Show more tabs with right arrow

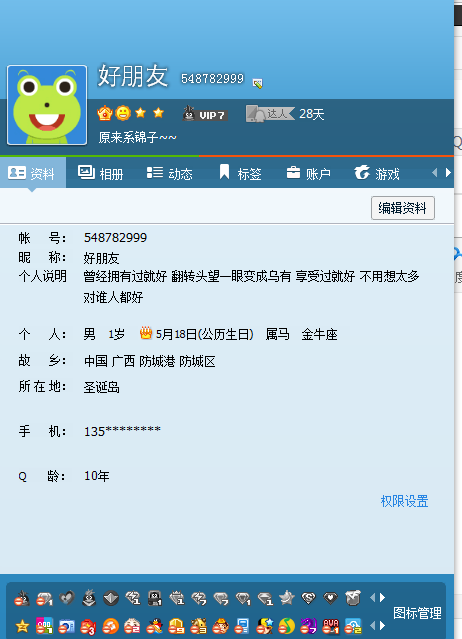(x=448, y=173)
